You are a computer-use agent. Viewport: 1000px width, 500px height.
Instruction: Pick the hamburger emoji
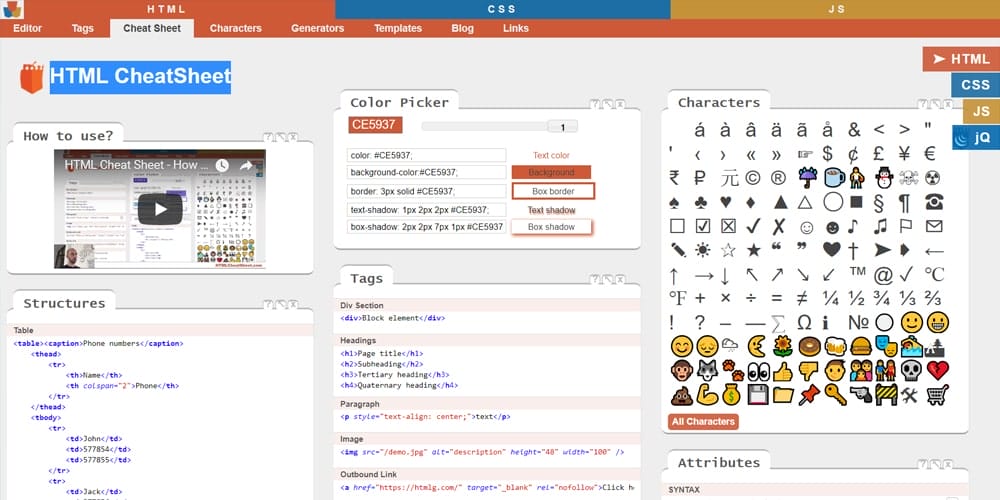click(x=860, y=346)
